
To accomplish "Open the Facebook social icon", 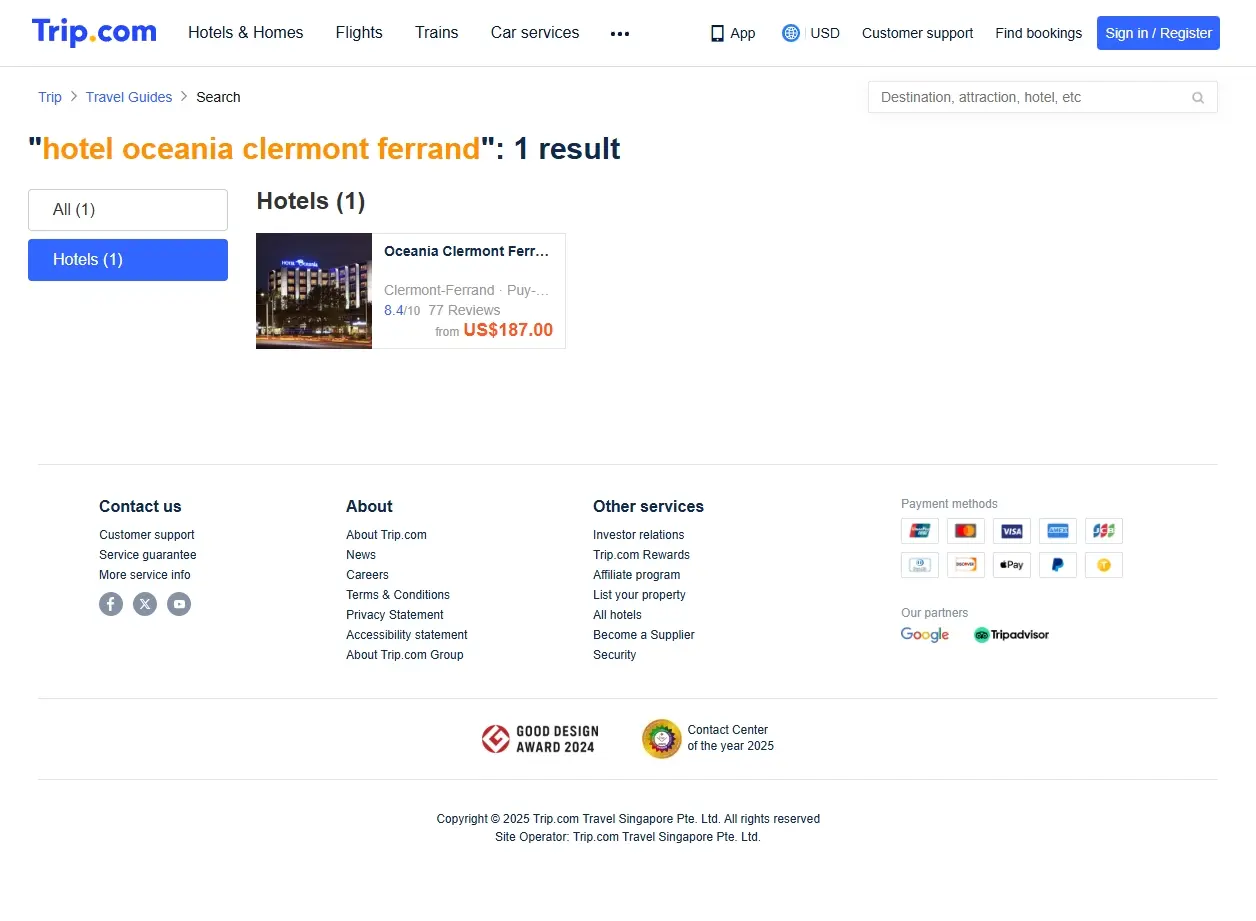I will pos(111,604).
